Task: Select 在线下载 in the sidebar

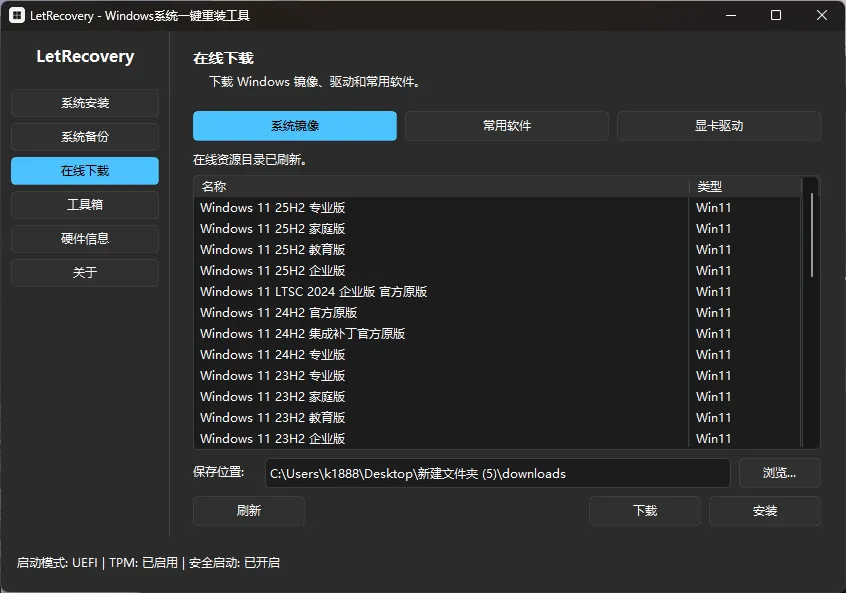Action: 85,171
